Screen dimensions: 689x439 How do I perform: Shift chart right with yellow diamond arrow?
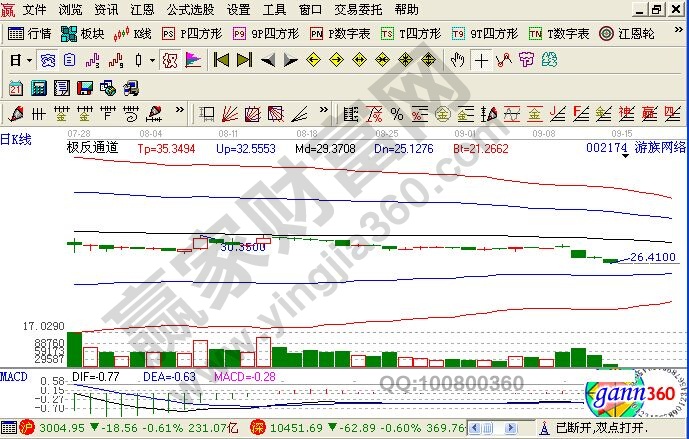(336, 60)
